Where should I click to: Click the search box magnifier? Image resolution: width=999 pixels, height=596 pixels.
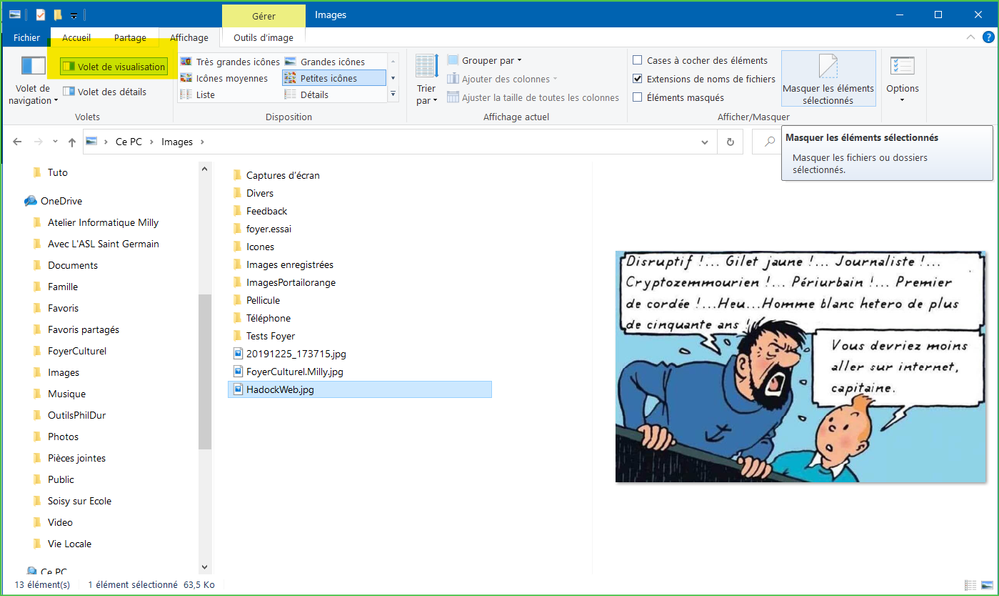pos(770,142)
